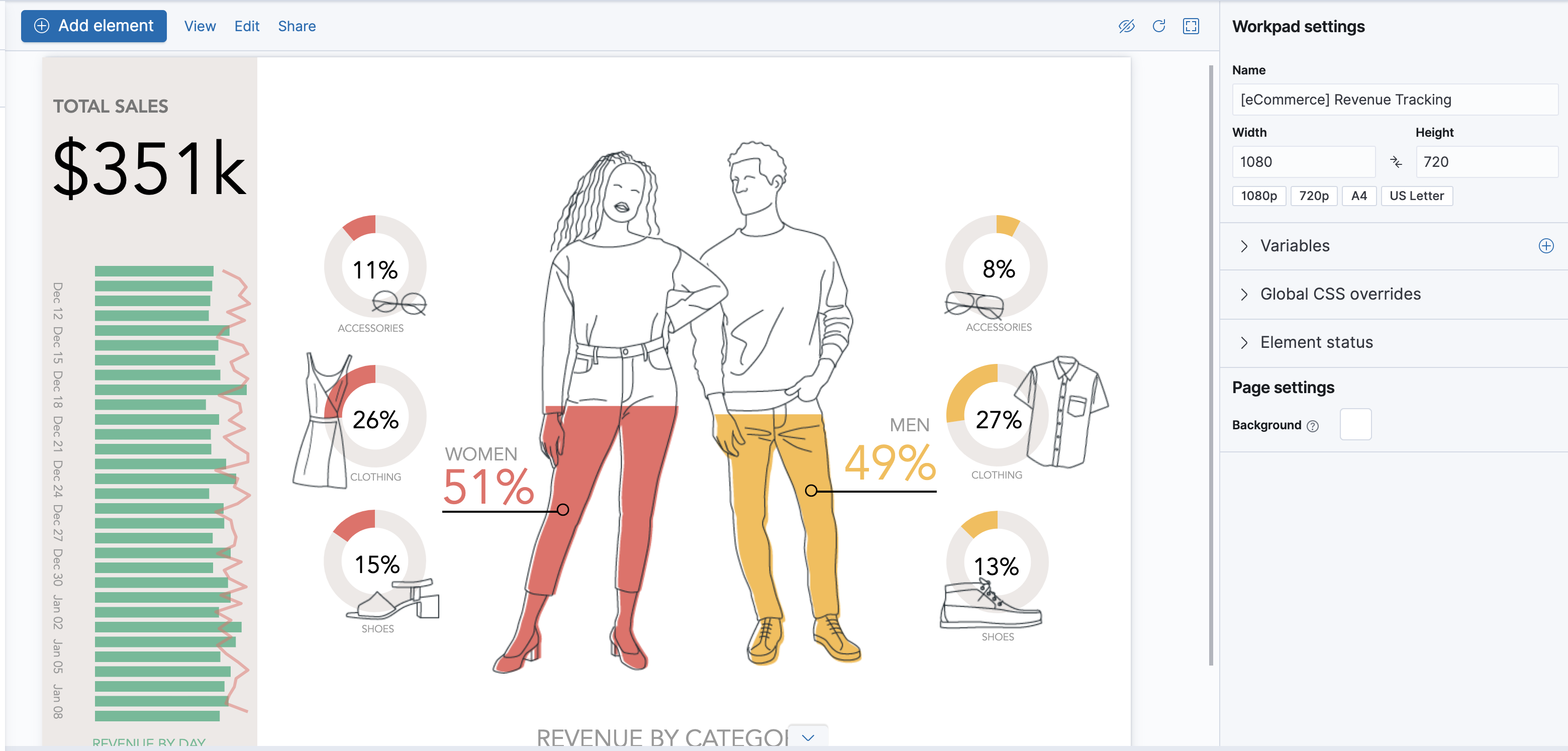
Task: Expand the Variables section
Action: pyautogui.click(x=1295, y=246)
